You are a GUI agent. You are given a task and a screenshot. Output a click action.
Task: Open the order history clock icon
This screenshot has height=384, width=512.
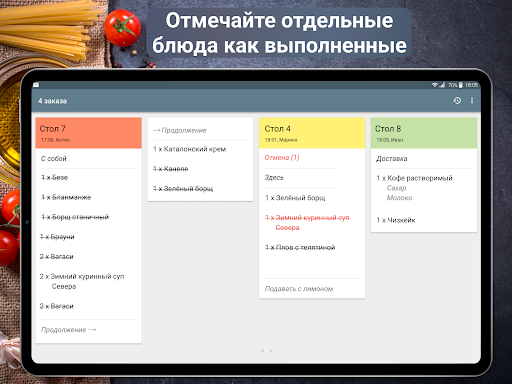pyautogui.click(x=457, y=100)
